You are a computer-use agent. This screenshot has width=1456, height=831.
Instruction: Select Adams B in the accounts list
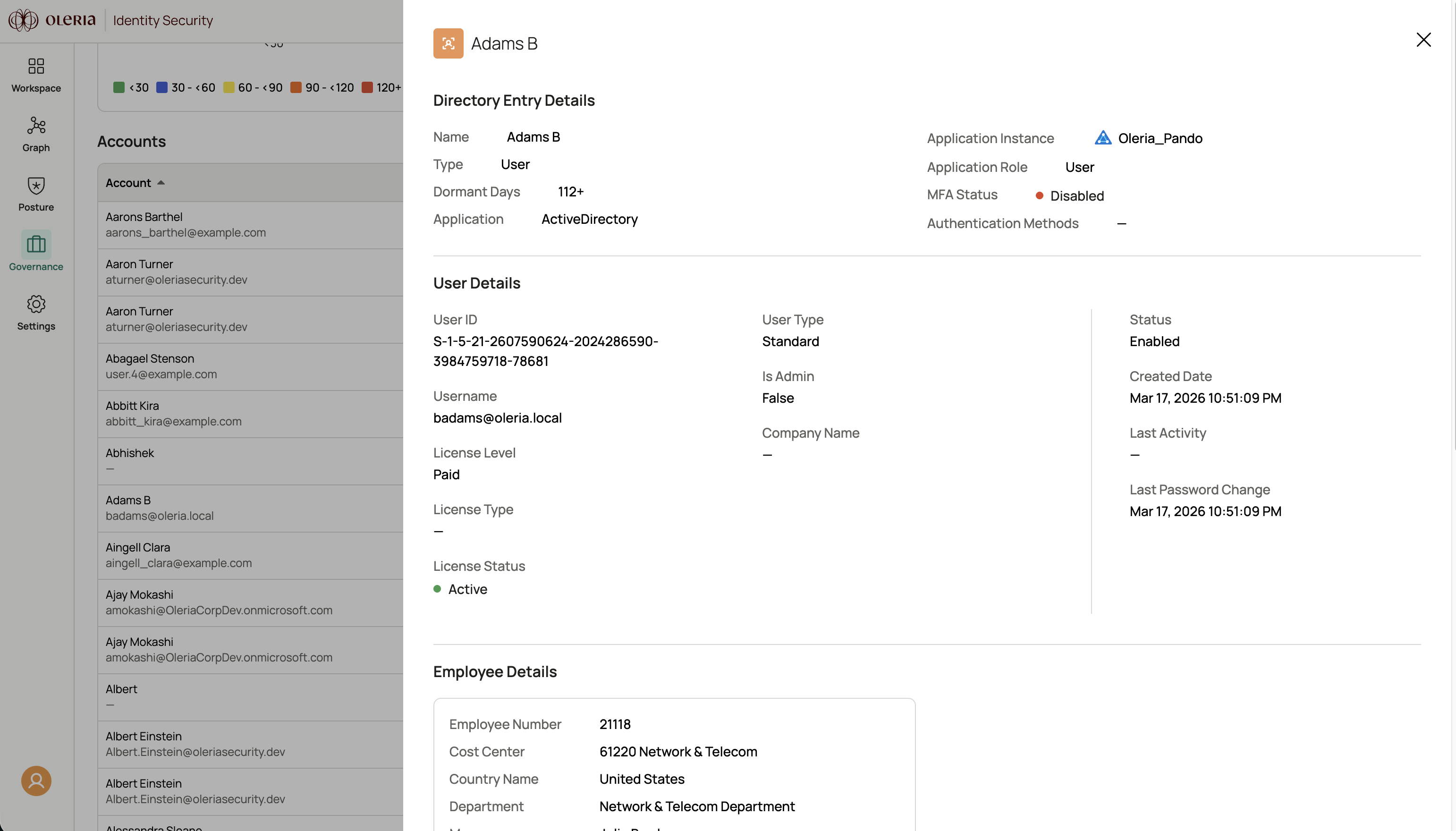(251, 508)
